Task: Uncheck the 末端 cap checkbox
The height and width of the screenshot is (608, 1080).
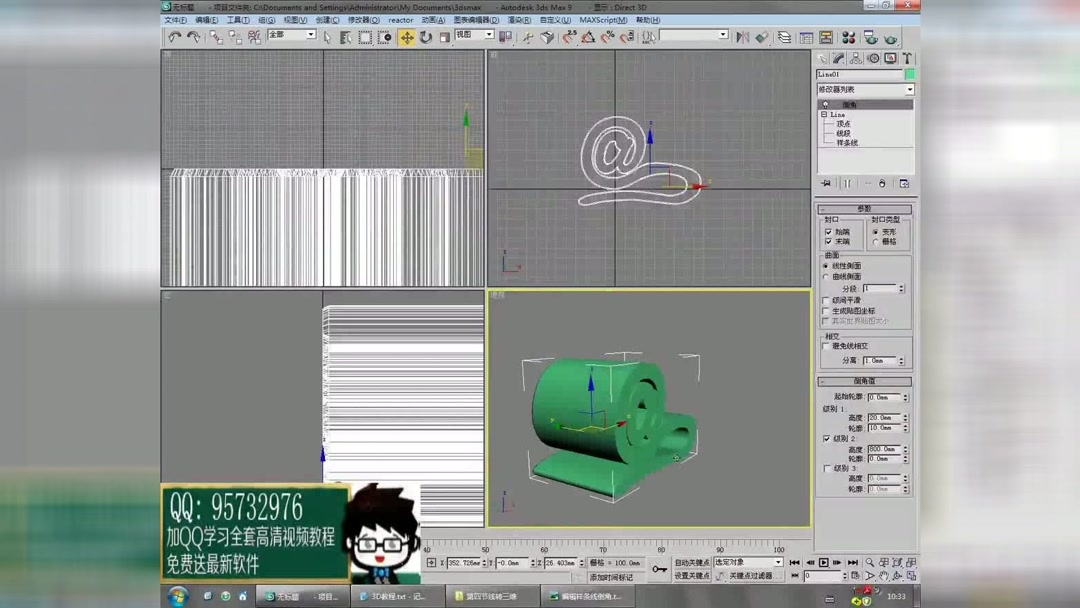Action: (x=829, y=241)
